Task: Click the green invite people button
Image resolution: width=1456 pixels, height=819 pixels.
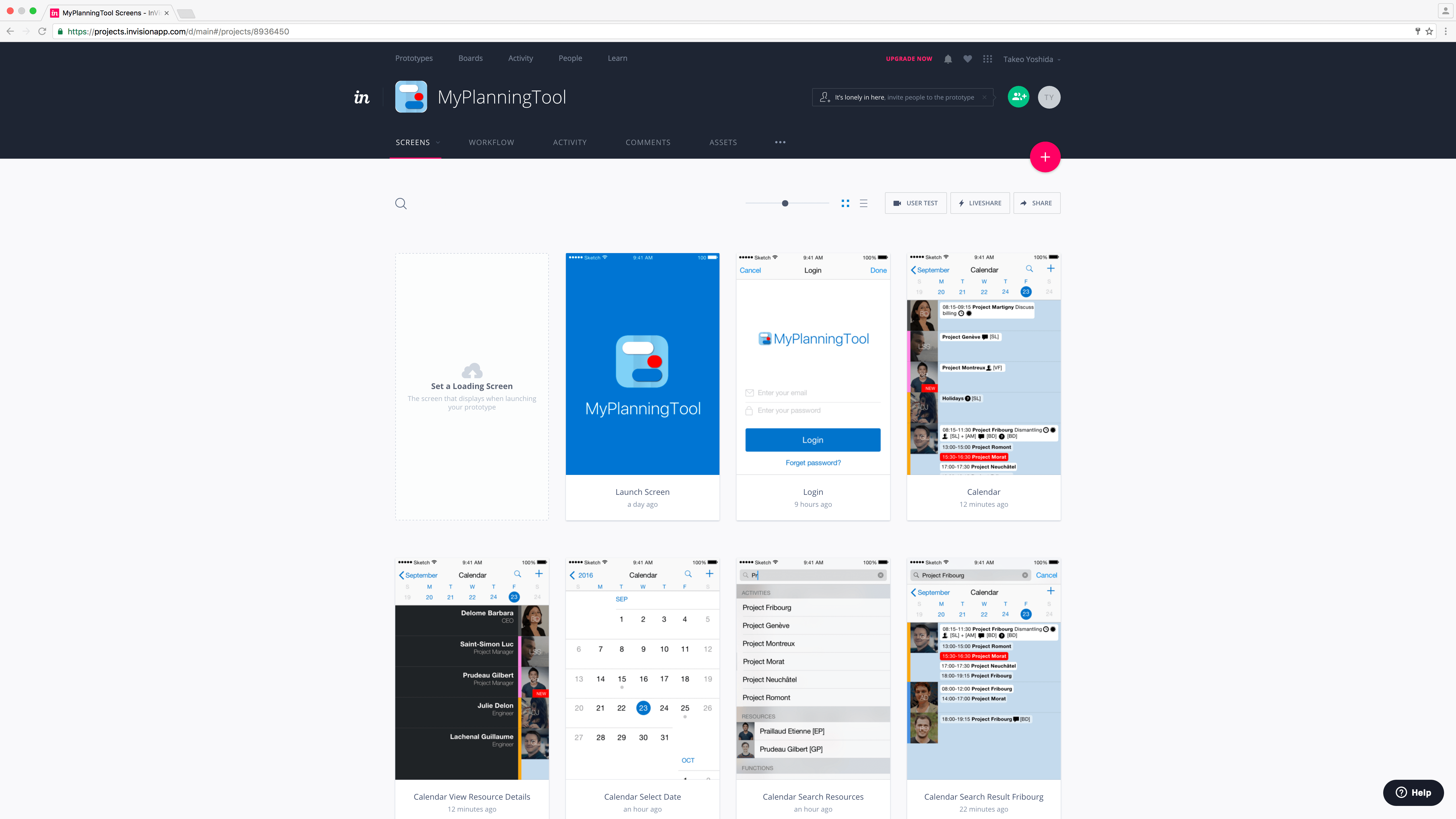Action: 1019,97
